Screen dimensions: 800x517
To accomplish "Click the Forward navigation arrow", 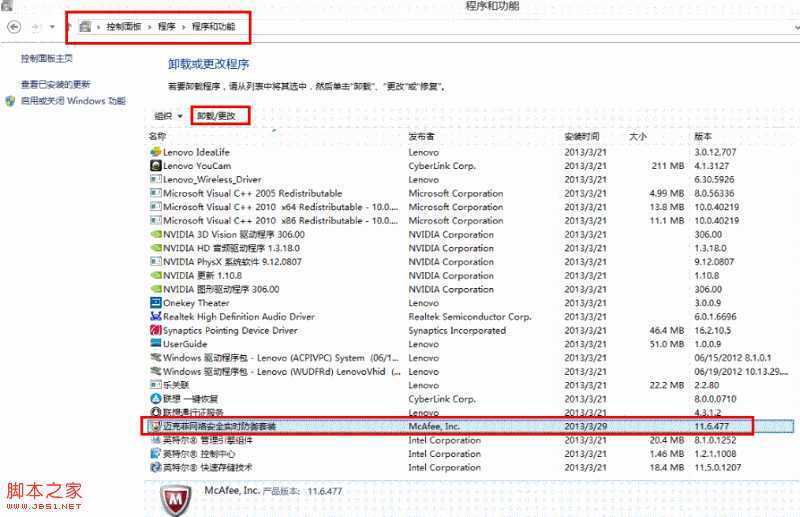I will pos(36,27).
